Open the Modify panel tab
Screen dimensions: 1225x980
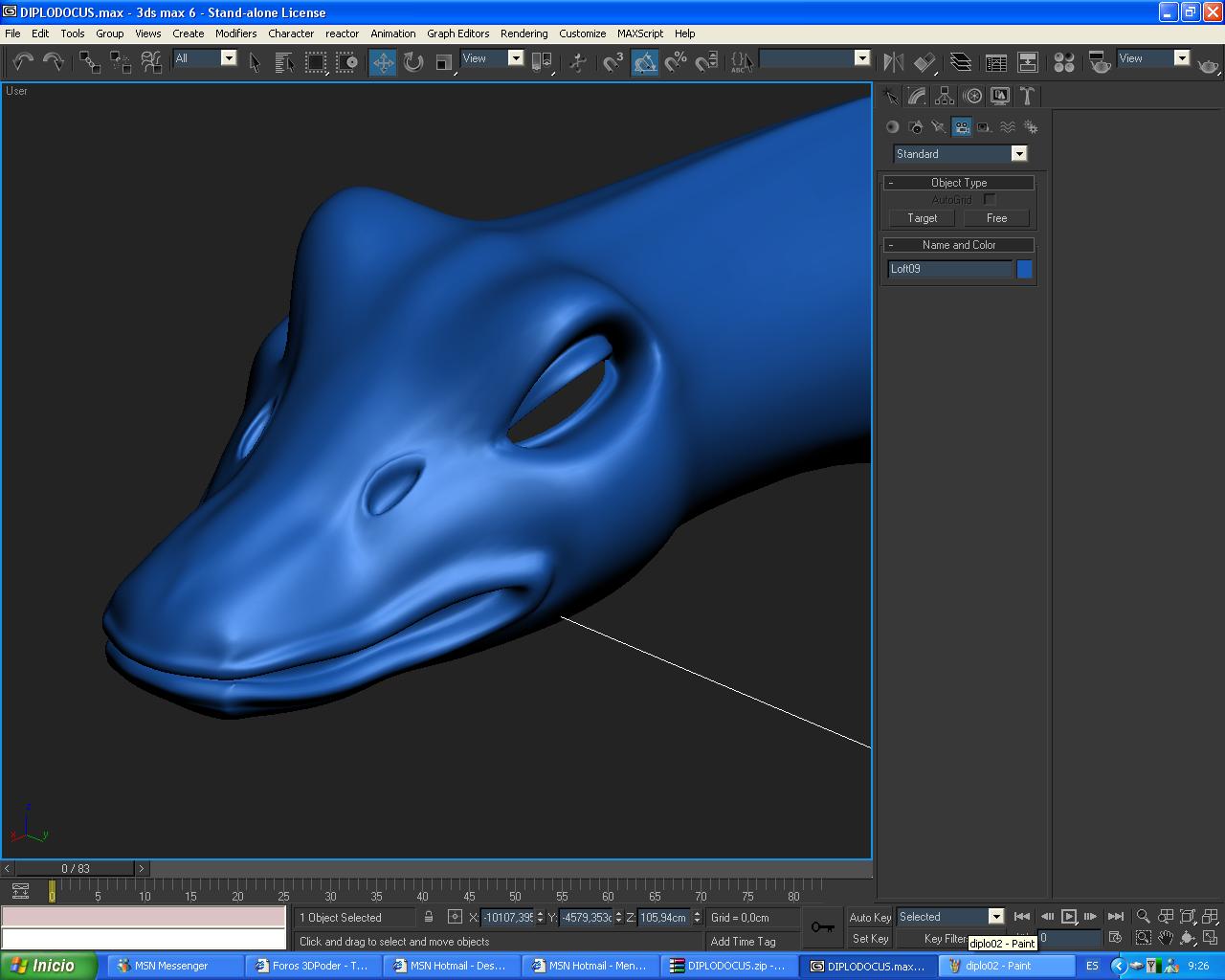click(917, 96)
